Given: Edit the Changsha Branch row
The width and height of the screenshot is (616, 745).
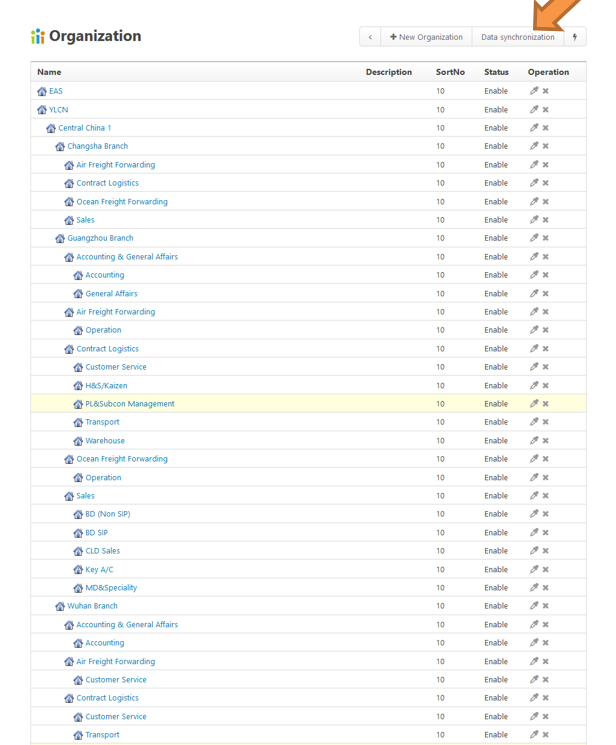Looking at the screenshot, I should pos(534,145).
